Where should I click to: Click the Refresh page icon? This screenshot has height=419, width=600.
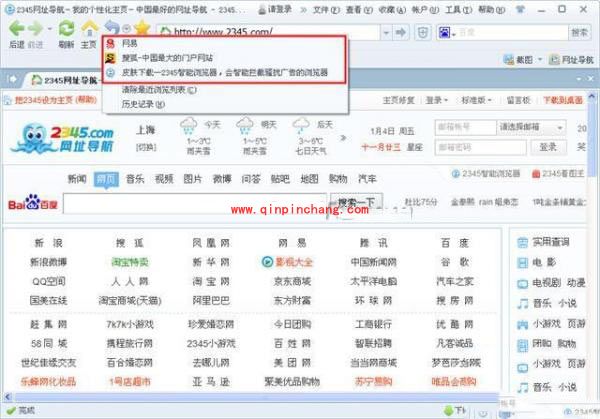coord(65,27)
